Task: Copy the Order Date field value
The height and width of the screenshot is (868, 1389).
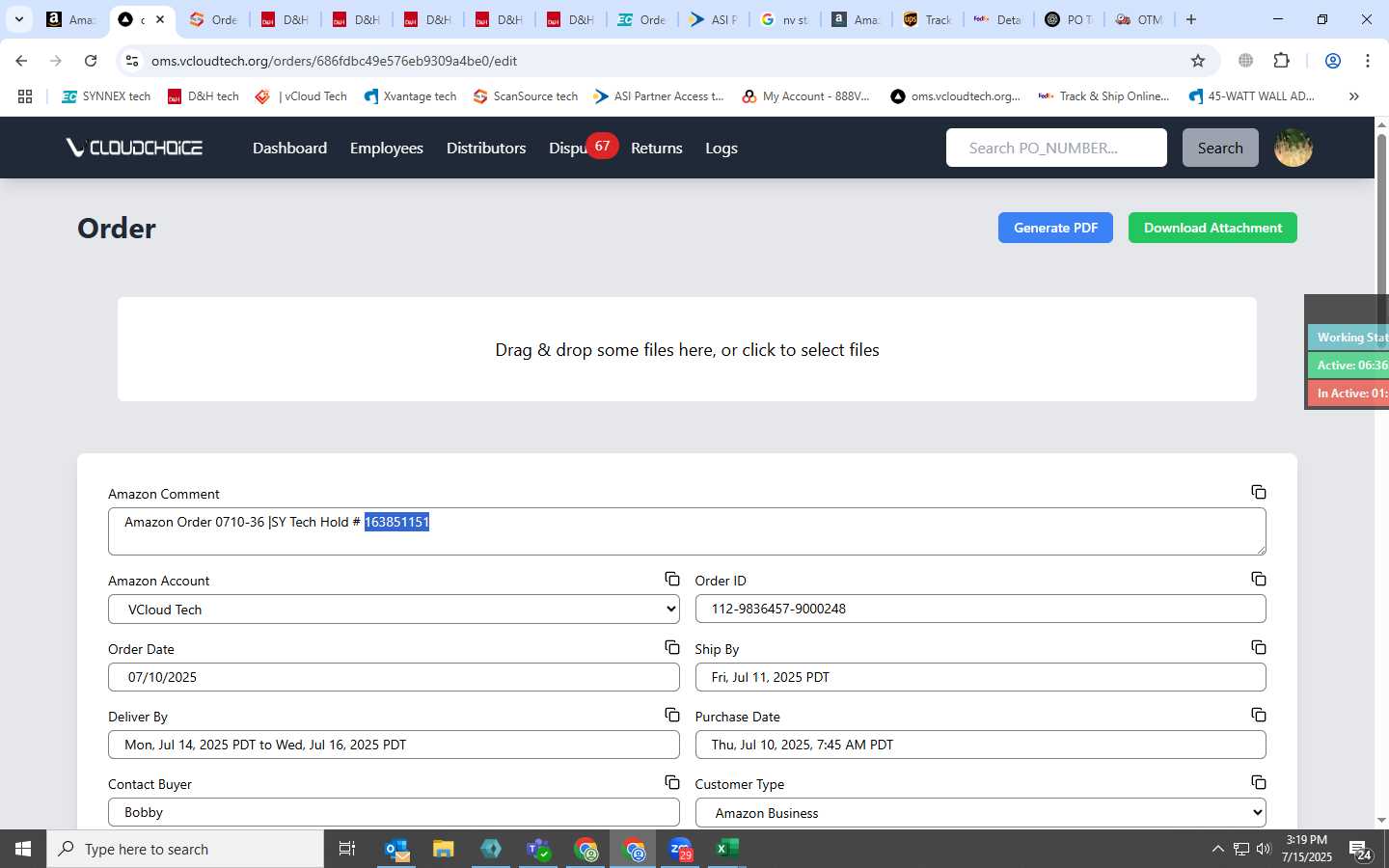Action: (672, 648)
